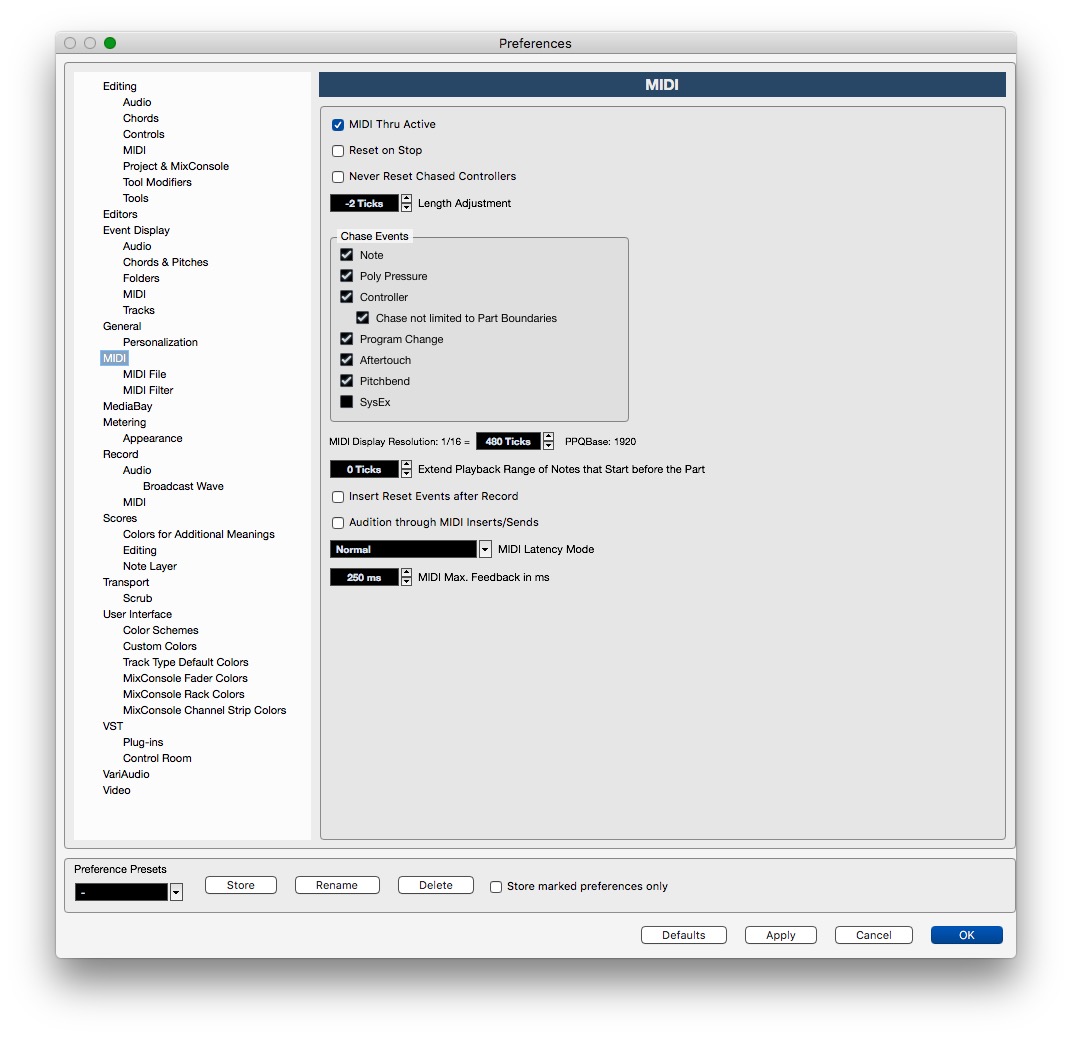Select MixConsole Fader Colors page
The height and width of the screenshot is (1038, 1072).
pyautogui.click(x=185, y=678)
